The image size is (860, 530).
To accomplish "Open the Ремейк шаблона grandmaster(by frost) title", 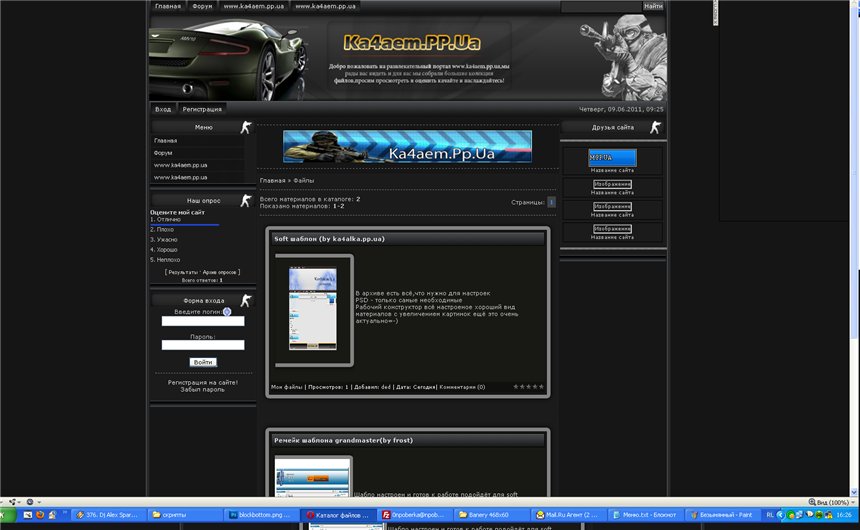I will [343, 440].
